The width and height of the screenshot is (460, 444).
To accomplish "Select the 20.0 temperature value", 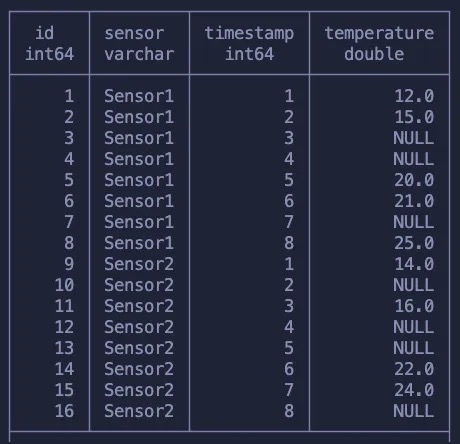I will pyautogui.click(x=414, y=180).
